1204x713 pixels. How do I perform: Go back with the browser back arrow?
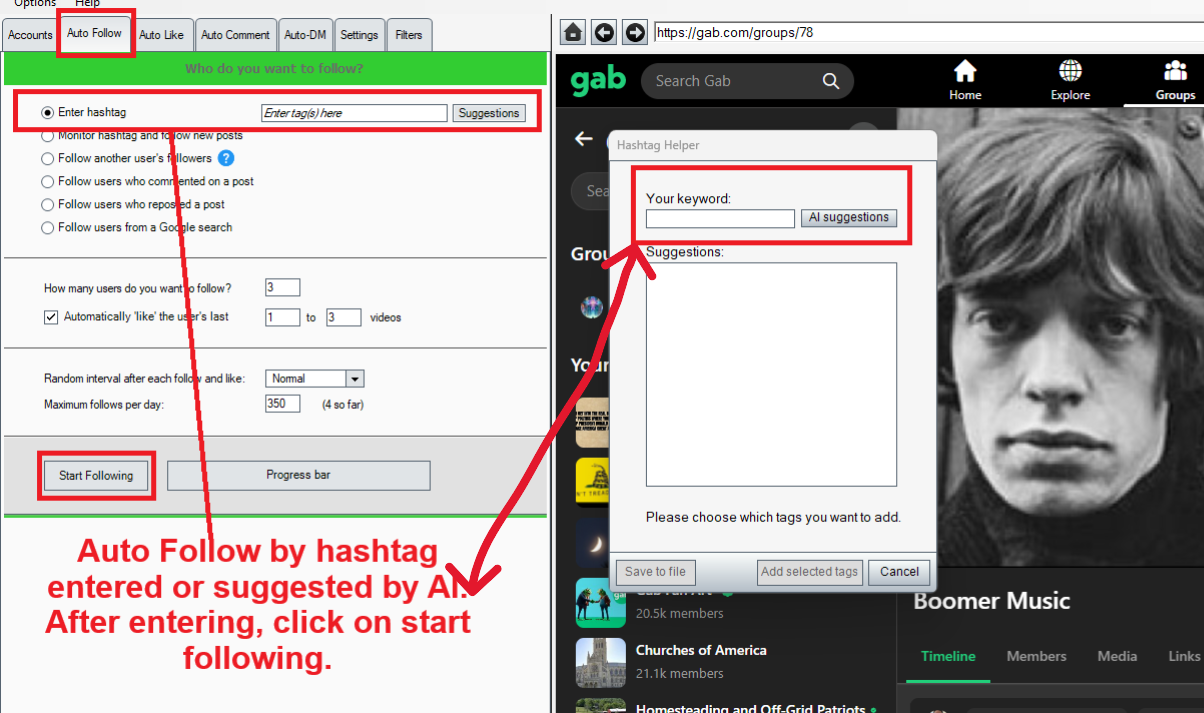[604, 33]
